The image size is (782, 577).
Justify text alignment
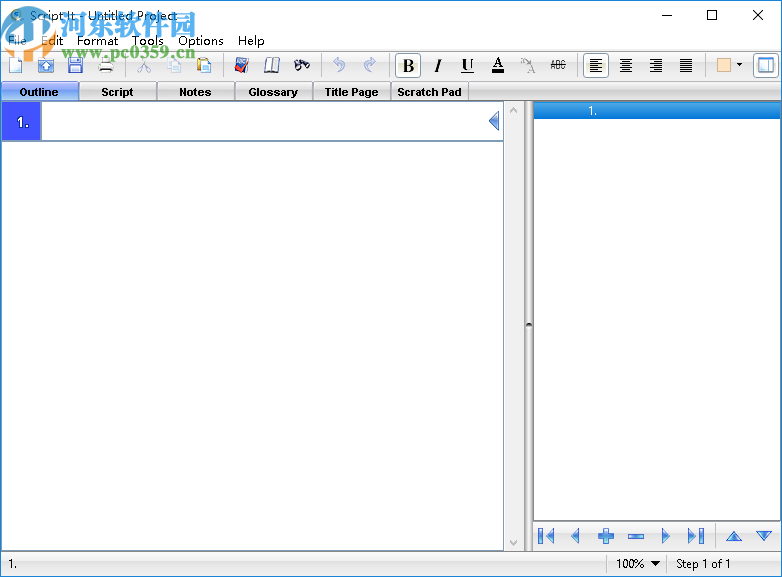686,65
